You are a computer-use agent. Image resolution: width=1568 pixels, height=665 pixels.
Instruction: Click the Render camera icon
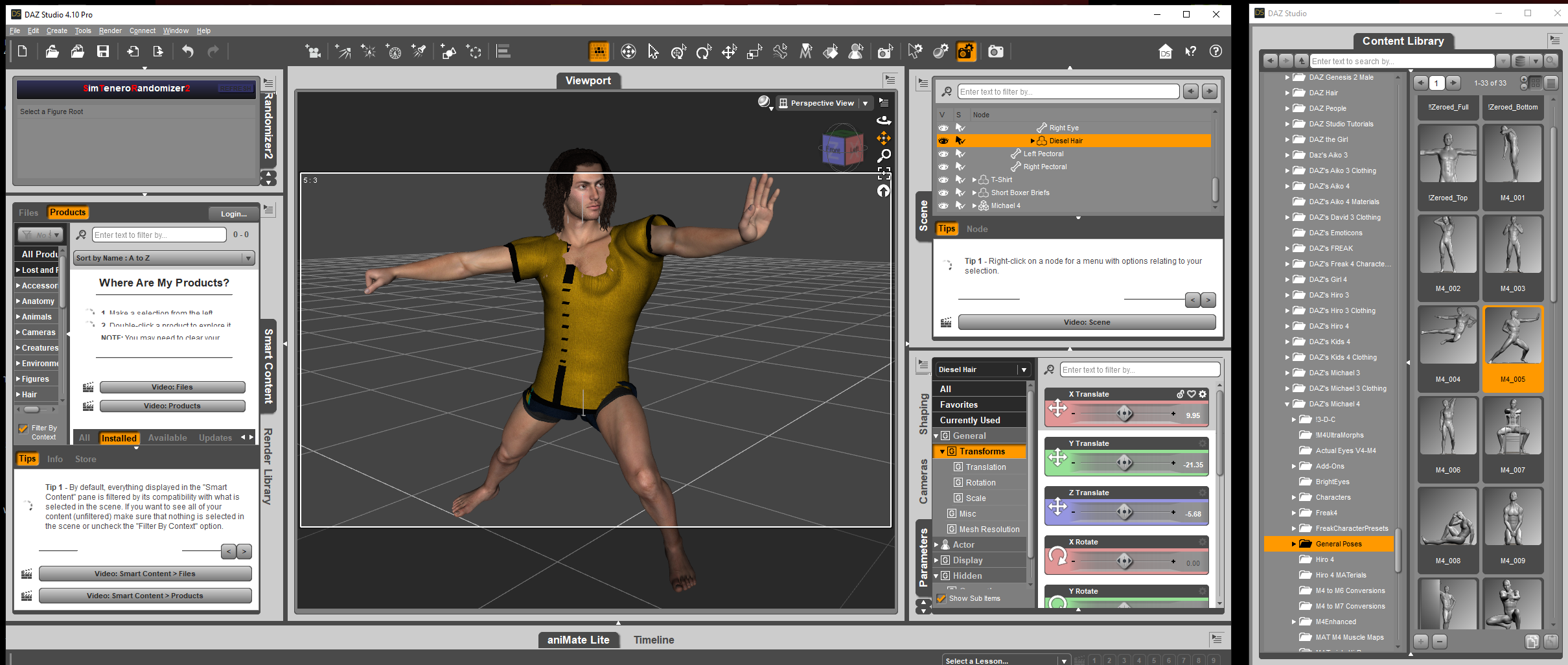point(995,52)
